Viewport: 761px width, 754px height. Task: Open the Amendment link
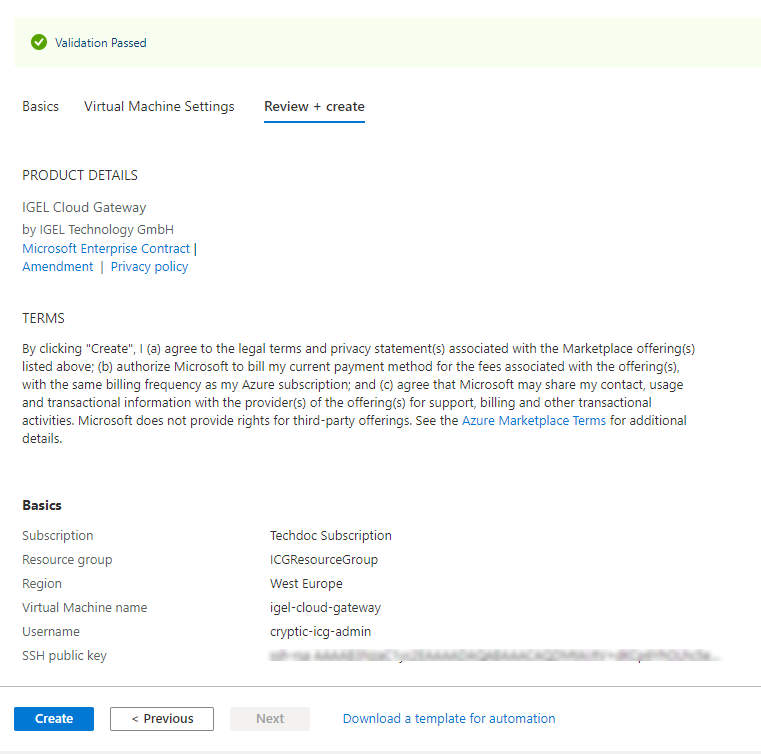click(x=58, y=267)
